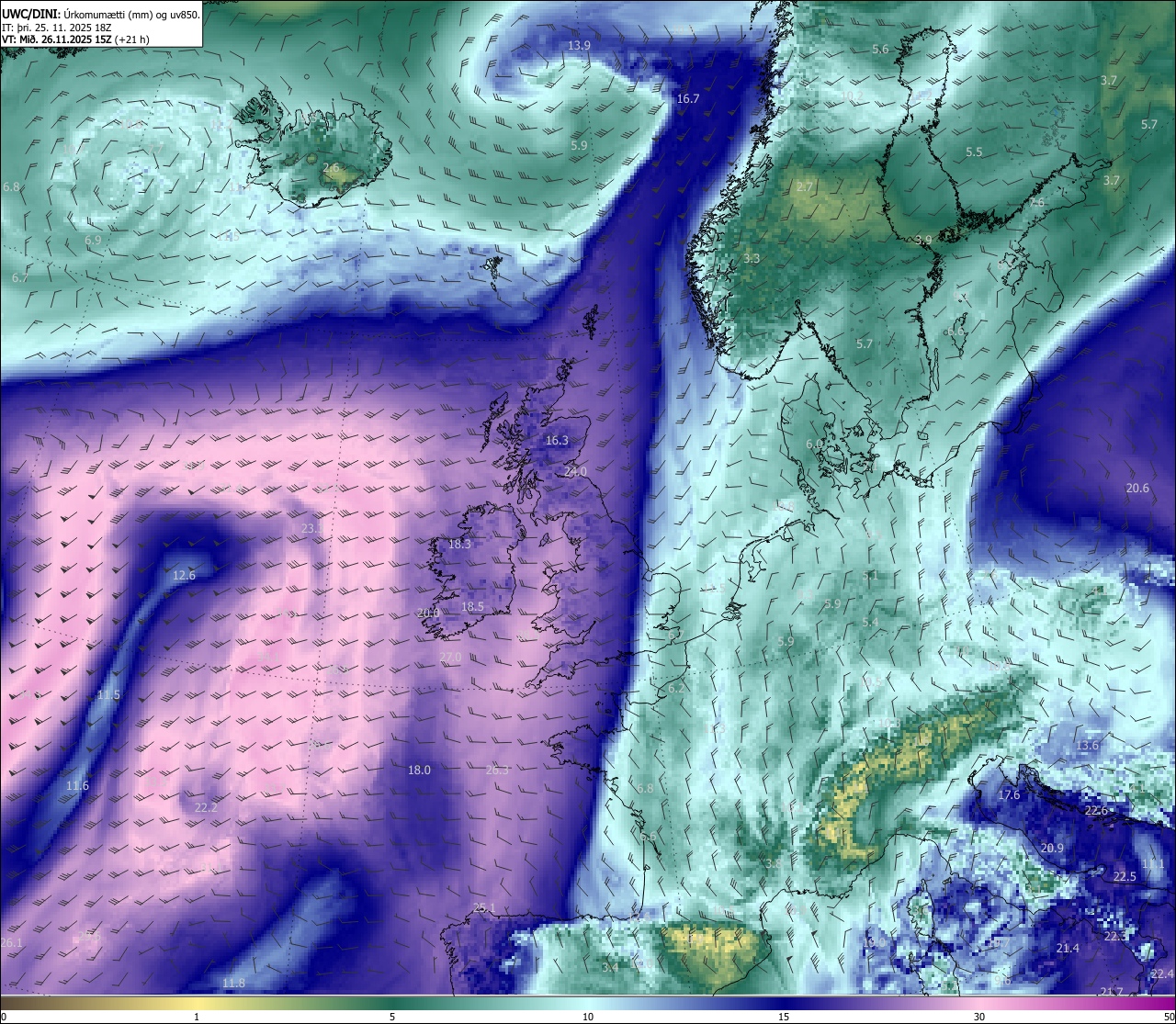Click the "25.1" value near Spain
1176x1024 pixels.
point(483,908)
